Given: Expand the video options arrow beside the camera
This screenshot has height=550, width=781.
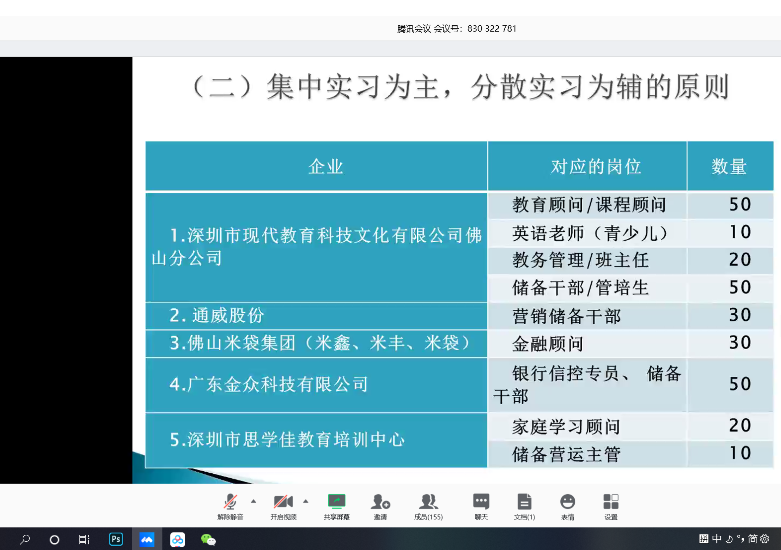Looking at the screenshot, I should tap(306, 501).
